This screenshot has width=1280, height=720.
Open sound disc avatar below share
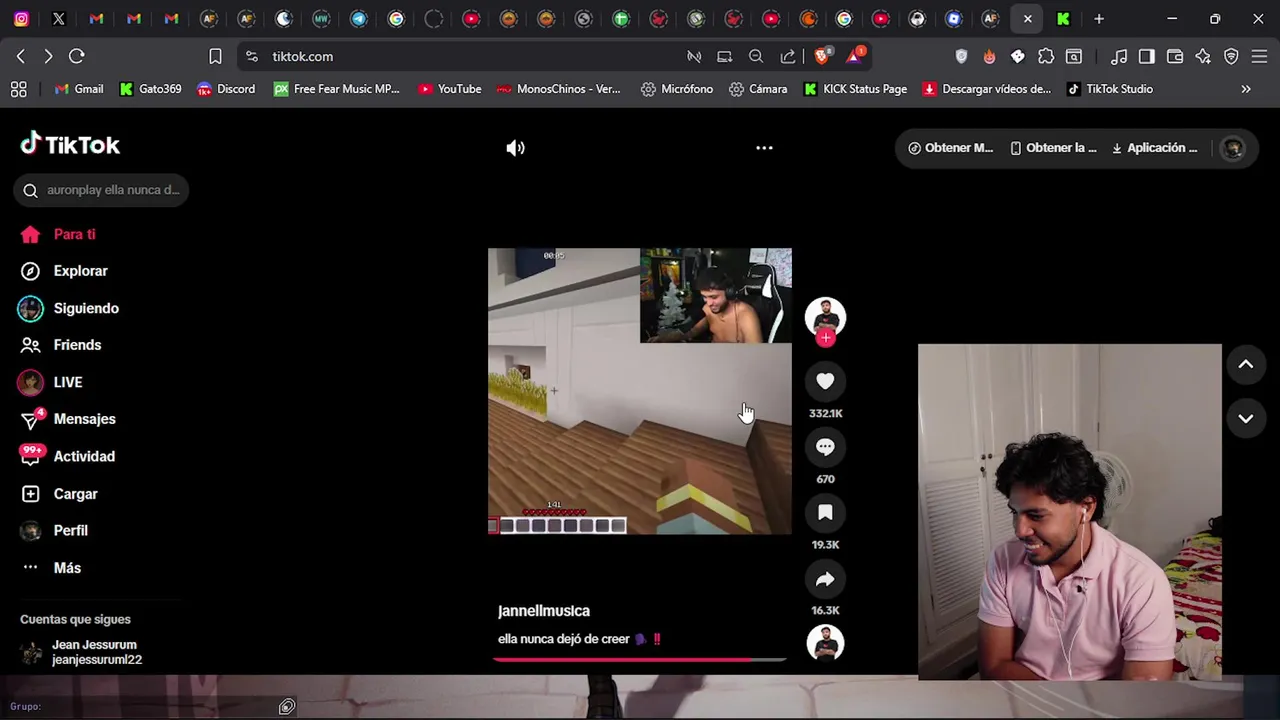[x=825, y=643]
